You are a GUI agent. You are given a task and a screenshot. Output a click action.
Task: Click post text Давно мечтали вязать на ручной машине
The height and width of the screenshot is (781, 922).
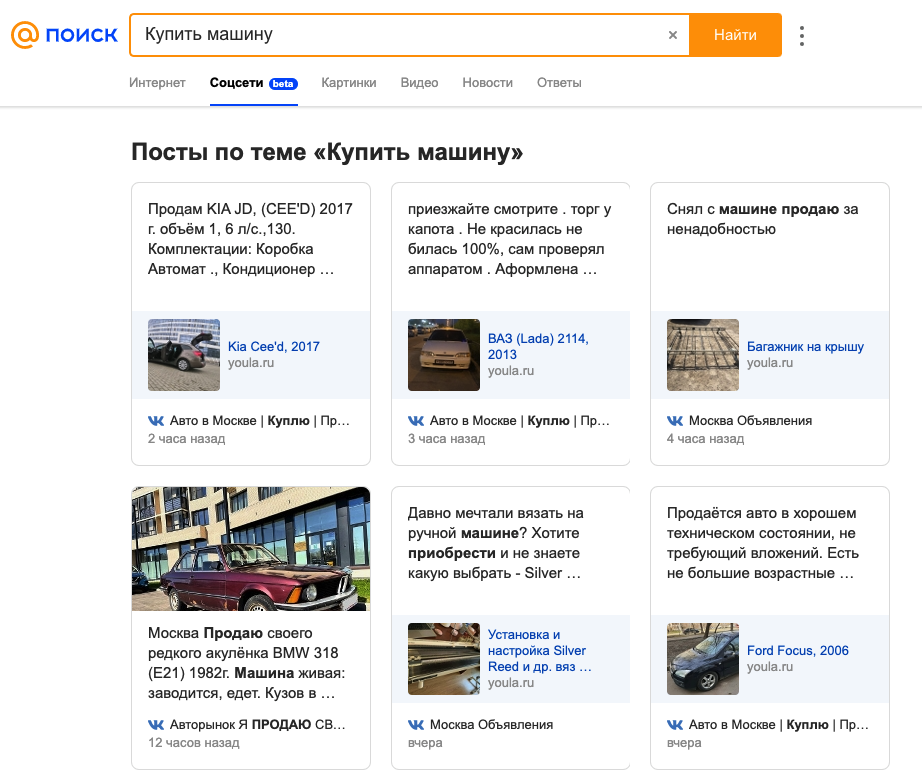(x=496, y=543)
